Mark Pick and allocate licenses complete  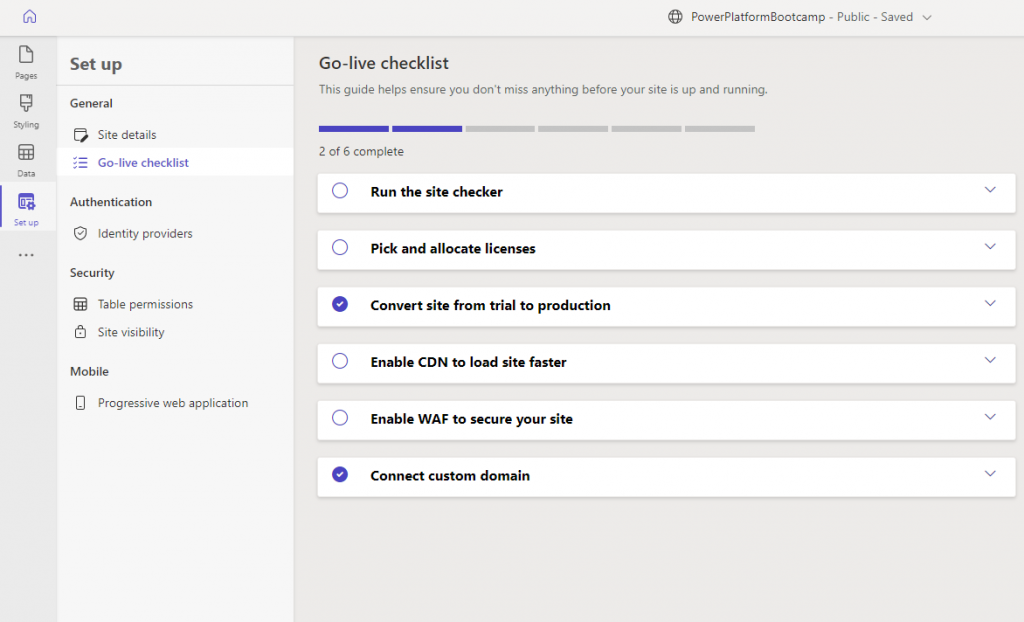pyautogui.click(x=340, y=248)
